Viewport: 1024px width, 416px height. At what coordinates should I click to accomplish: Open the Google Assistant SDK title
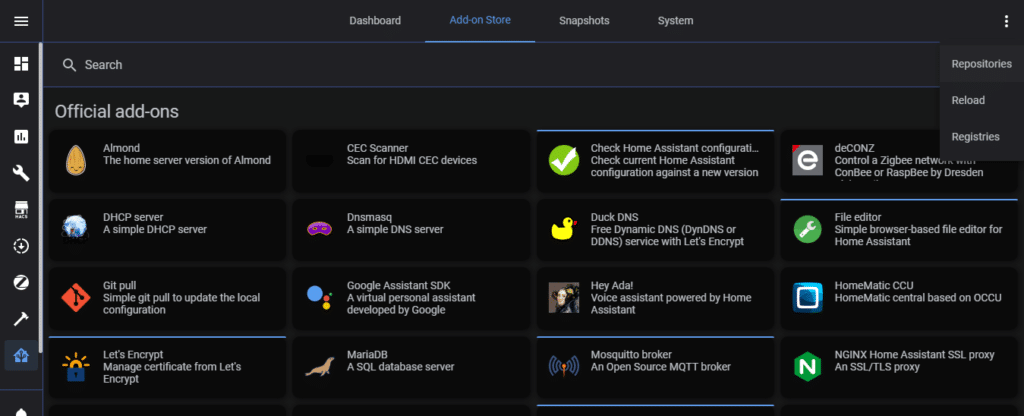click(x=398, y=285)
